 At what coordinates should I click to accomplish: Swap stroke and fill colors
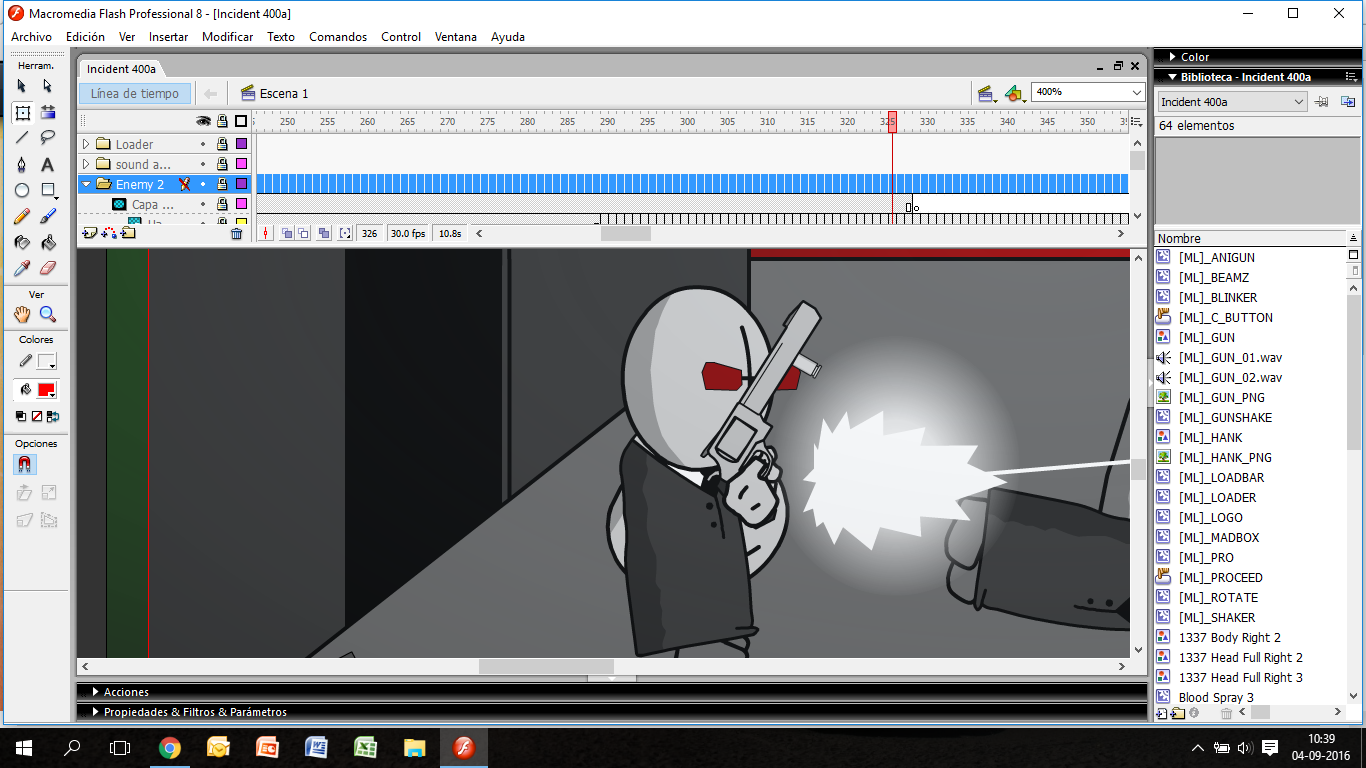tap(53, 416)
